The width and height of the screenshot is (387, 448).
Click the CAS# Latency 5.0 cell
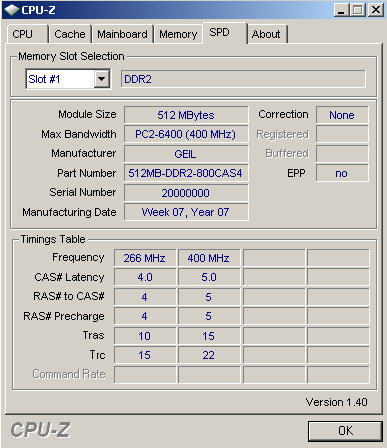209,277
